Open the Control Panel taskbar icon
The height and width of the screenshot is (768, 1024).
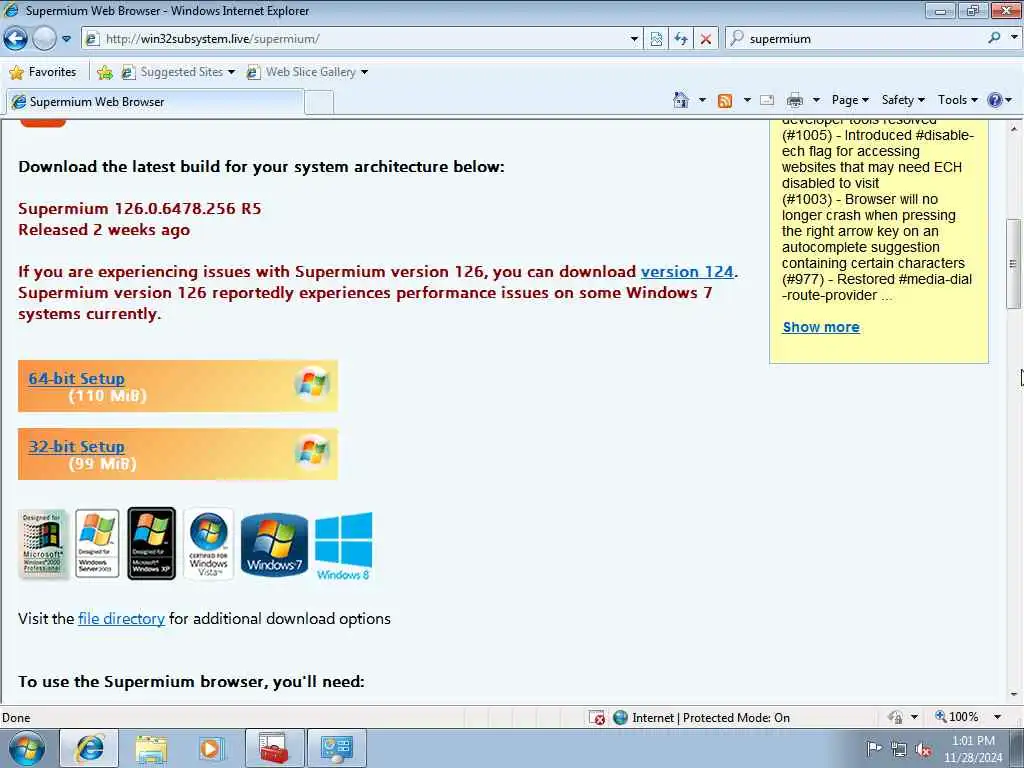pyautogui.click(x=337, y=748)
